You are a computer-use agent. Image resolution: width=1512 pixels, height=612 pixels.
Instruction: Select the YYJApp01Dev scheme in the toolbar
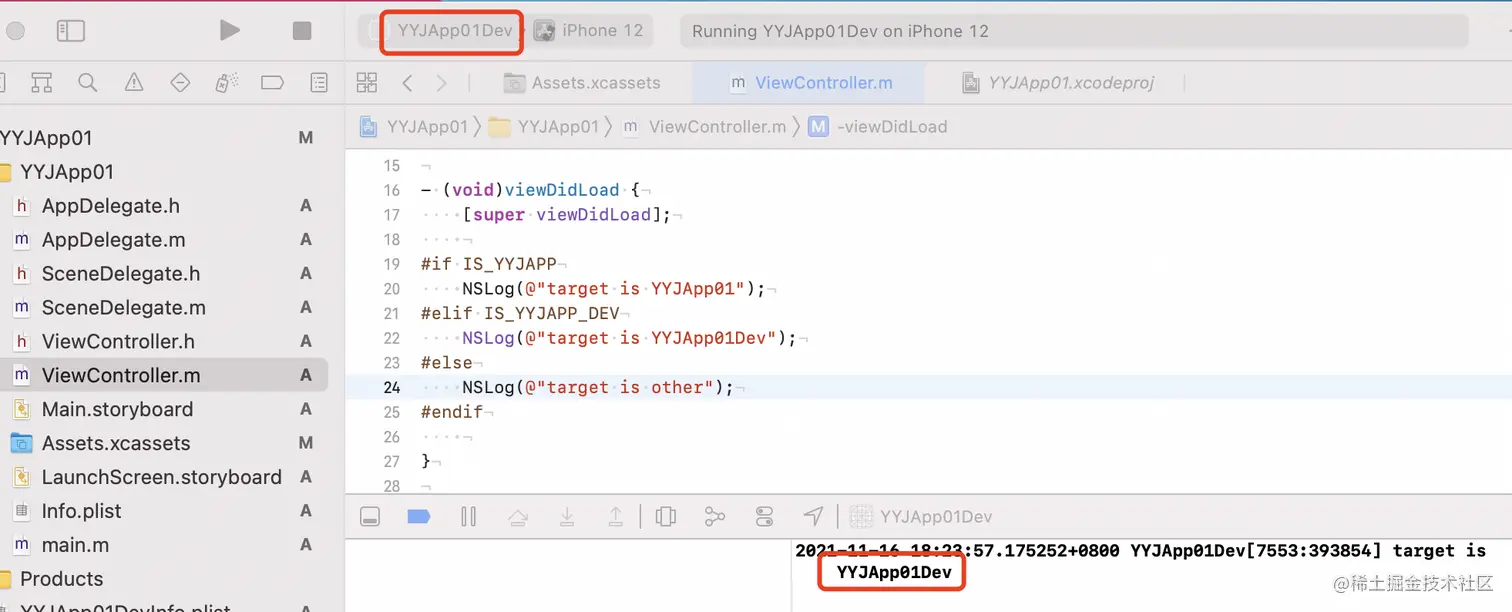[x=453, y=30]
